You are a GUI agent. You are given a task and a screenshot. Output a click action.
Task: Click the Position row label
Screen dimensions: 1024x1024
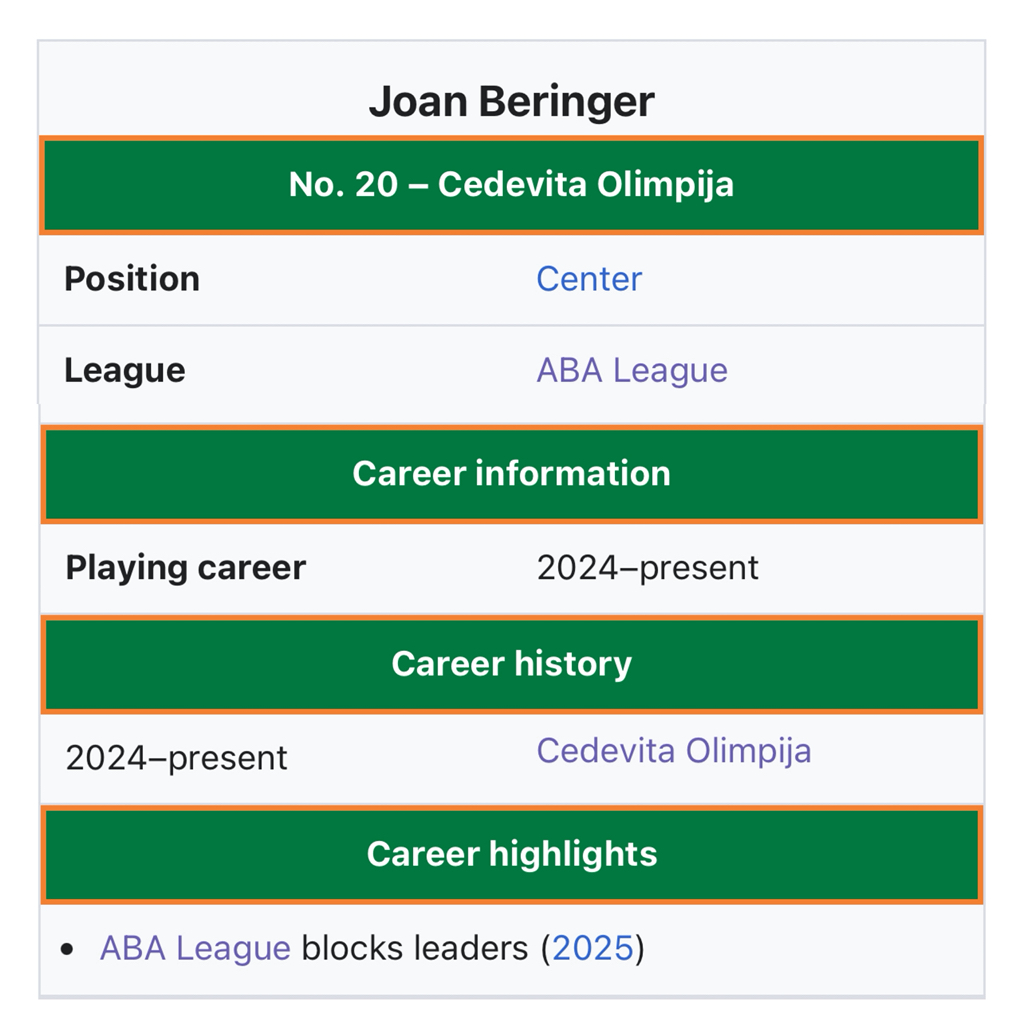tap(132, 279)
